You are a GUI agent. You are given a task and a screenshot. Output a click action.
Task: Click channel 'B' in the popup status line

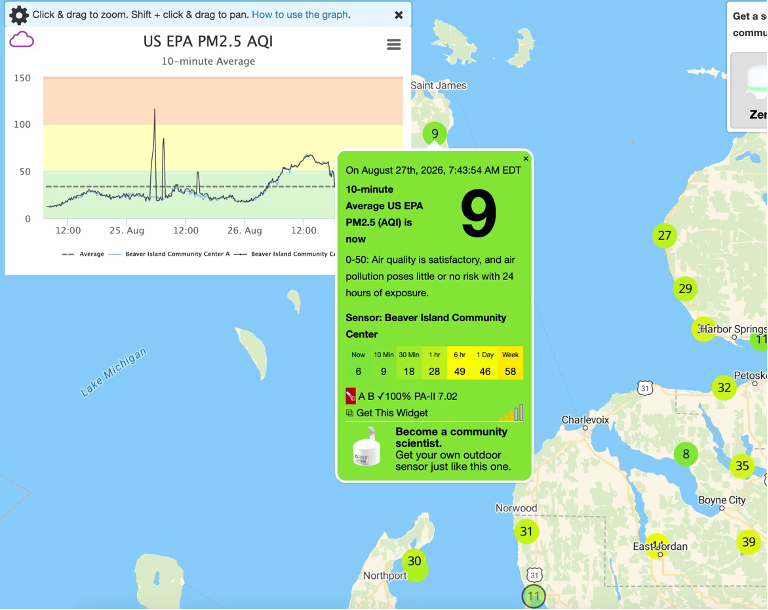pyautogui.click(x=371, y=396)
